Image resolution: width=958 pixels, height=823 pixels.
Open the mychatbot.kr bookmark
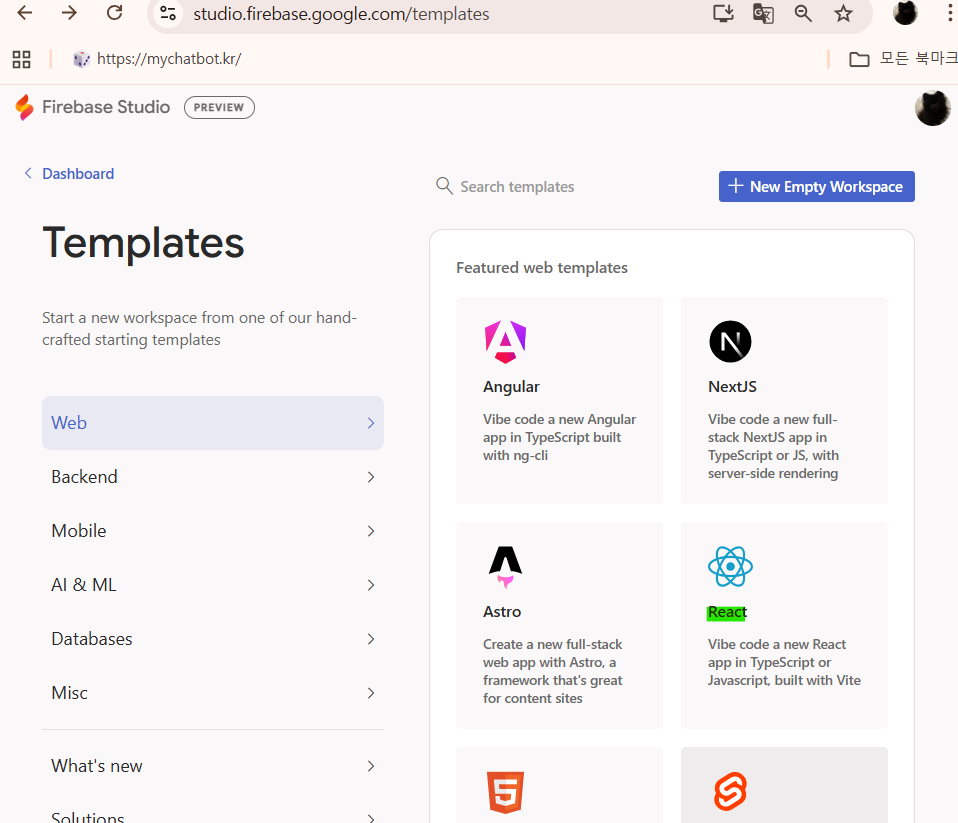pos(158,59)
